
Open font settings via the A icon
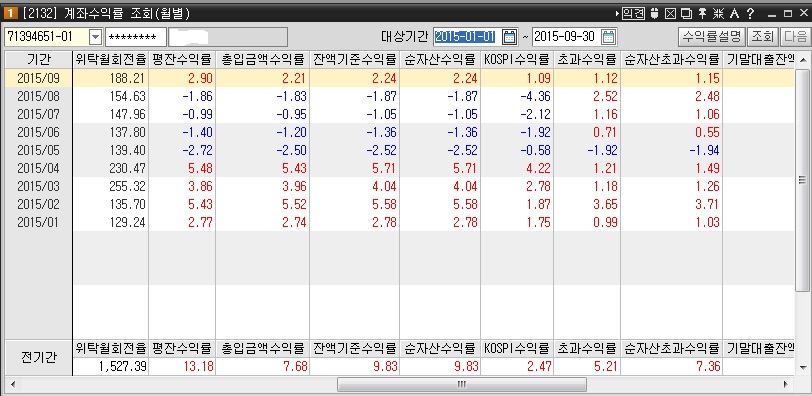point(734,13)
